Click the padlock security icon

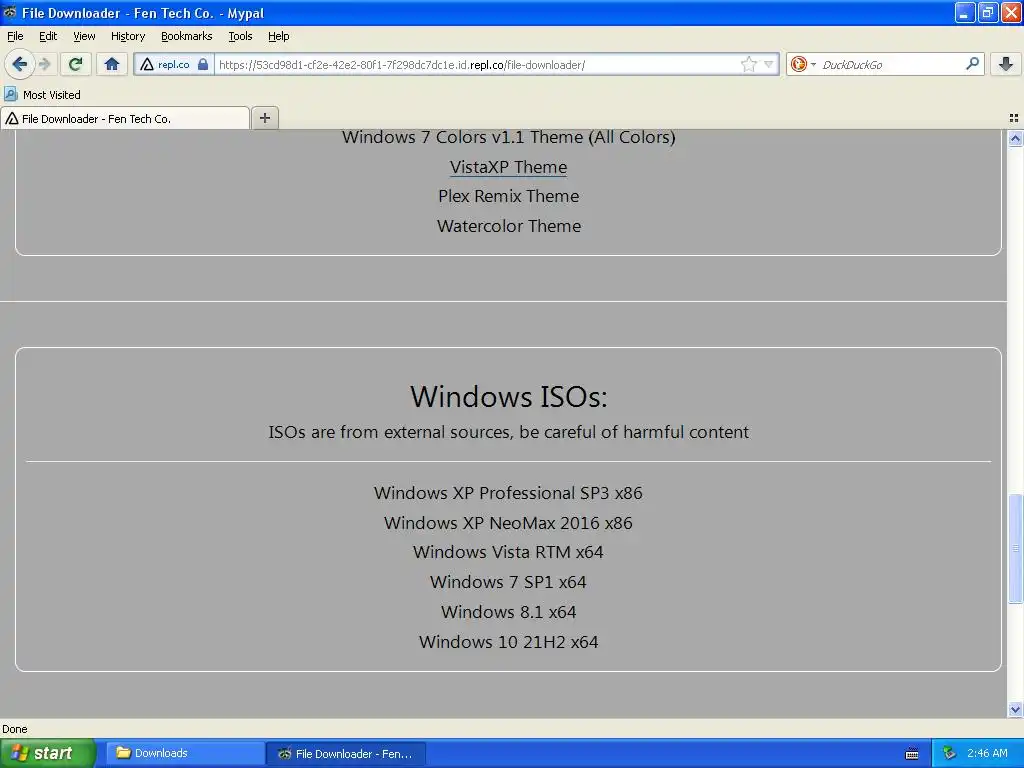pos(203,65)
